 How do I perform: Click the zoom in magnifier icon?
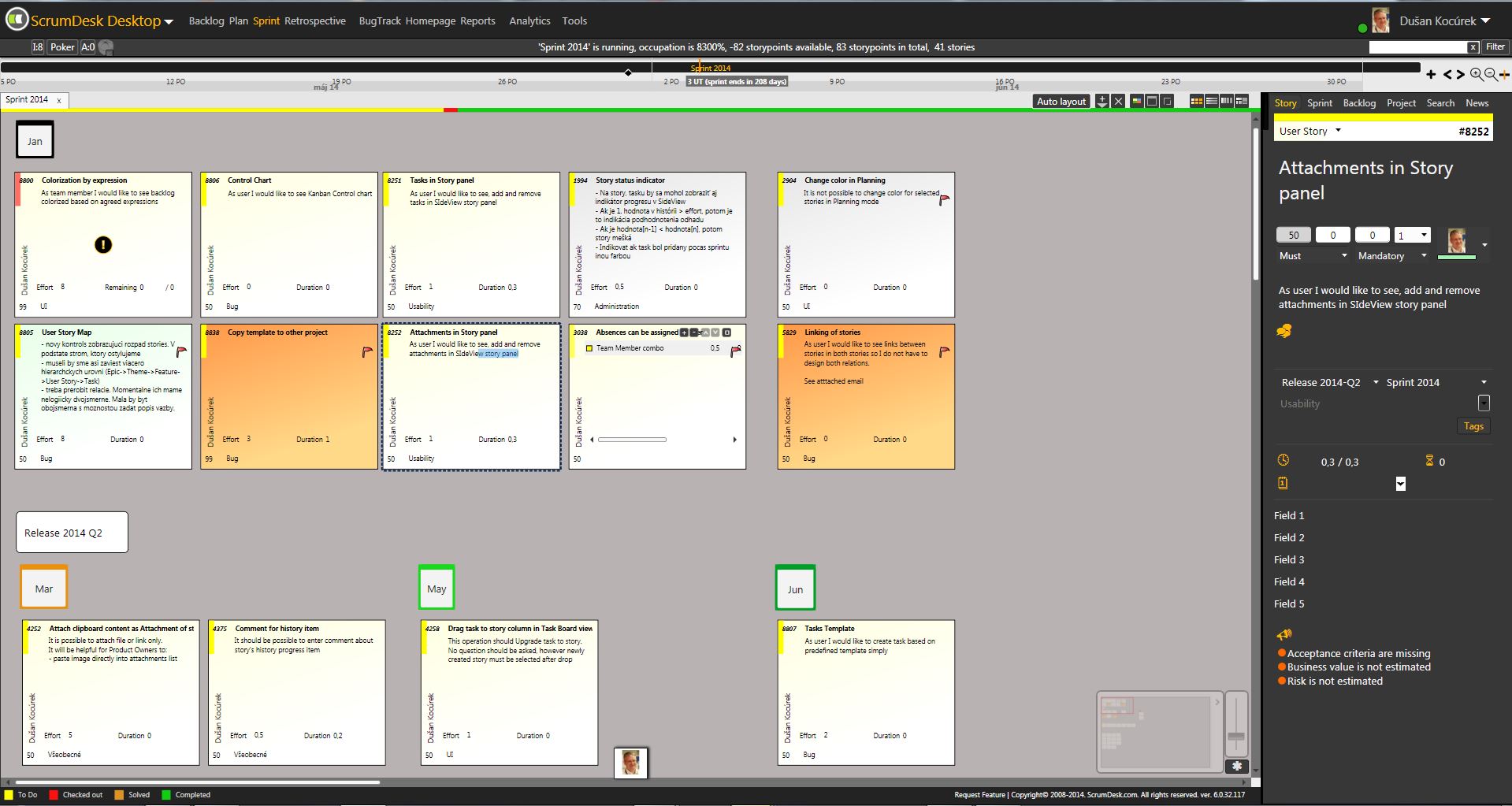(1477, 74)
